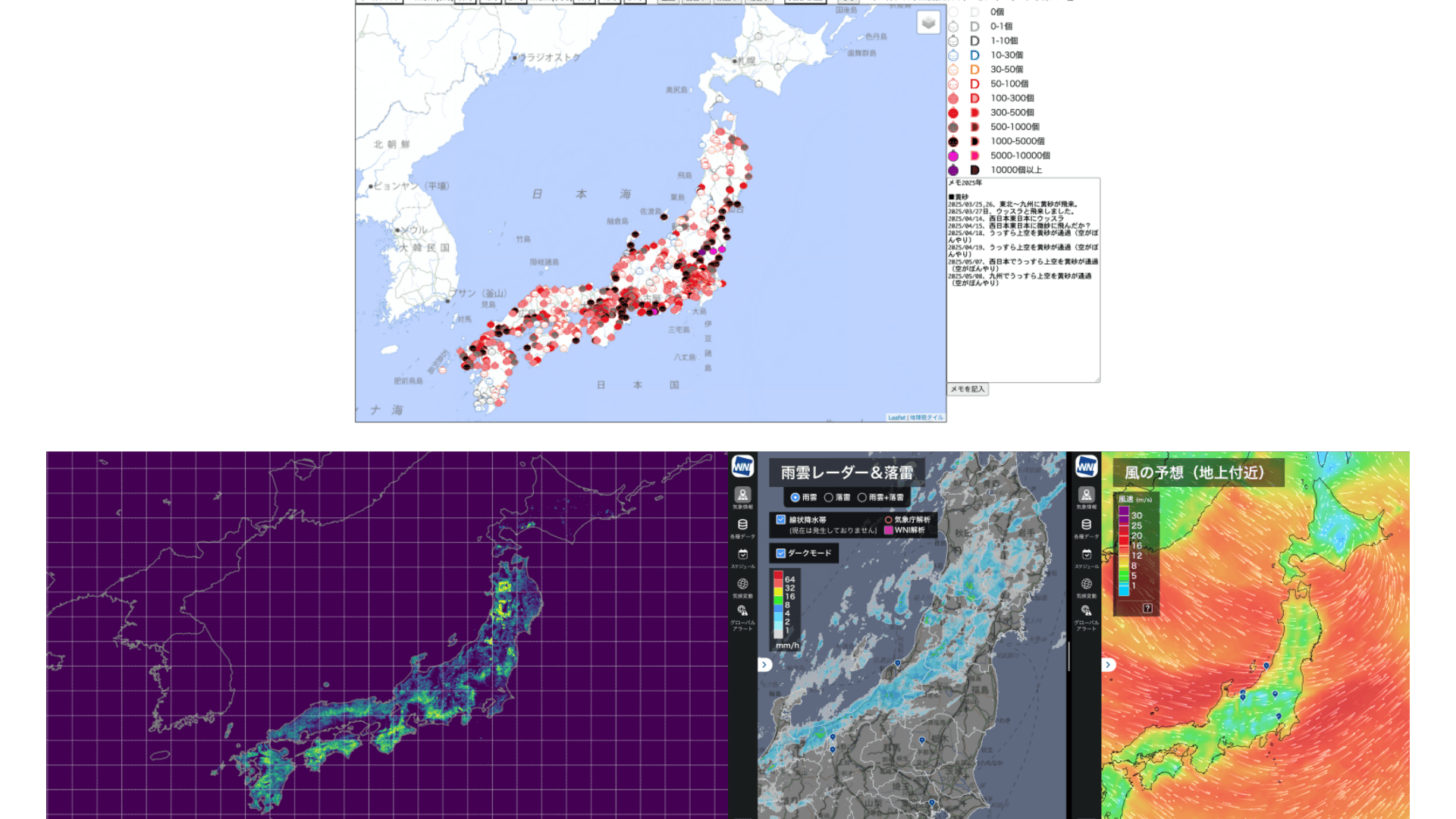Image resolution: width=1456 pixels, height=819 pixels.
Task: Open the map layers control
Action: (928, 23)
